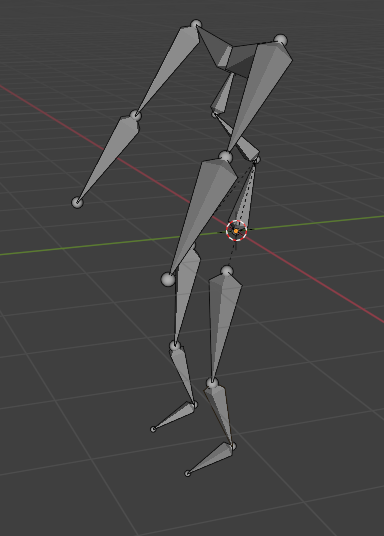384x536 pixels.
Task: Click the knee joint sphere of the front leg
Action: [x=212, y=383]
